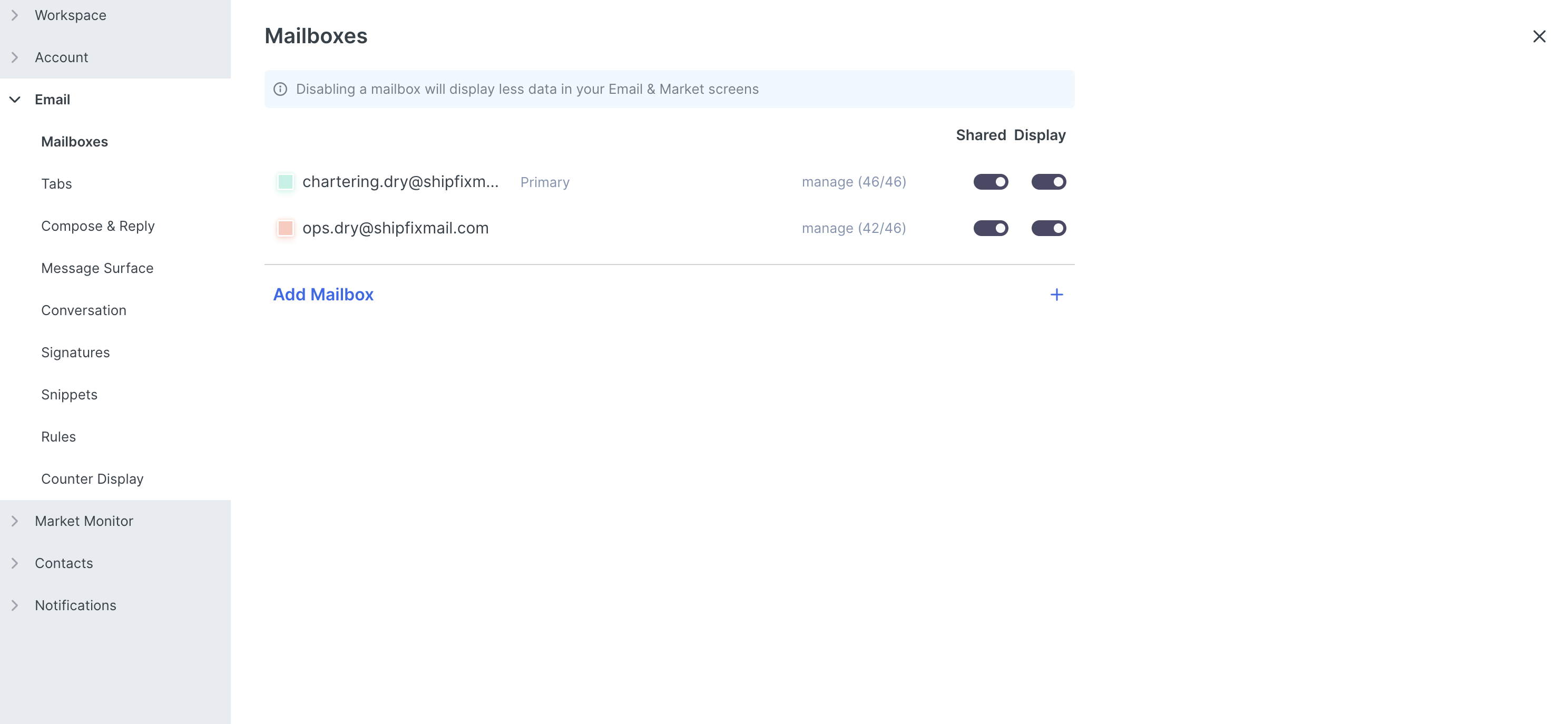The width and height of the screenshot is (1568, 724).
Task: Click the info icon in the banner
Action: [x=280, y=89]
